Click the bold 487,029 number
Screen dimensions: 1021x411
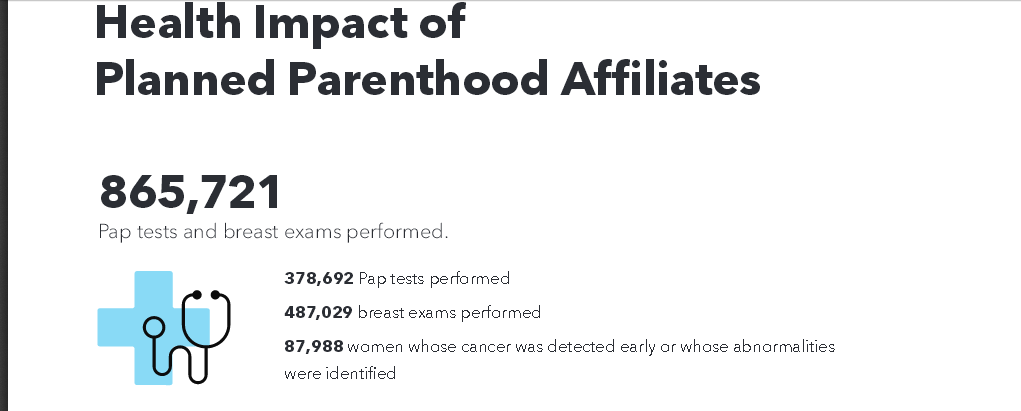tap(318, 312)
